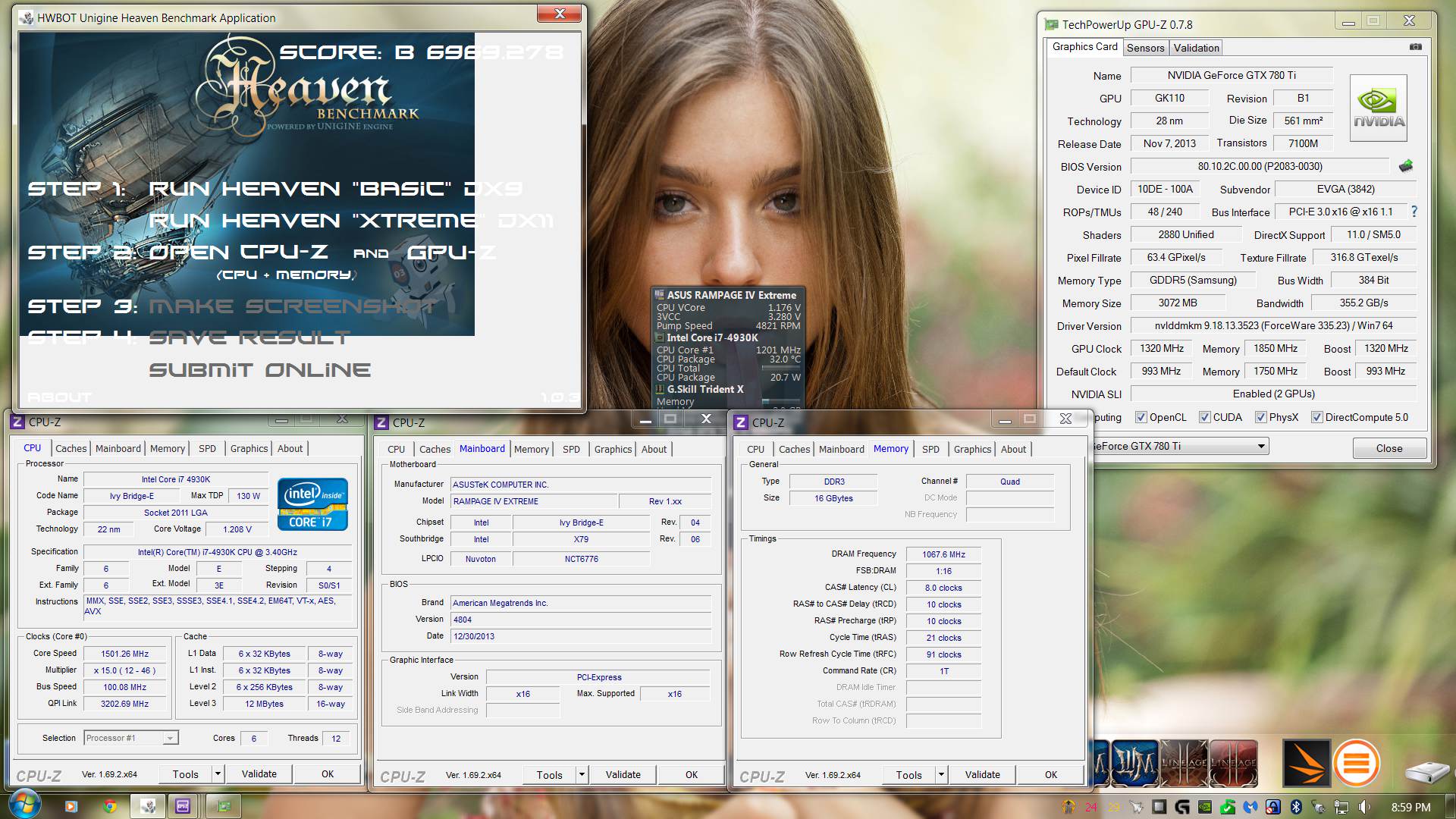The image size is (1456, 819).
Task: Open Graphics tab in right CPU-Z window
Action: (x=972, y=449)
